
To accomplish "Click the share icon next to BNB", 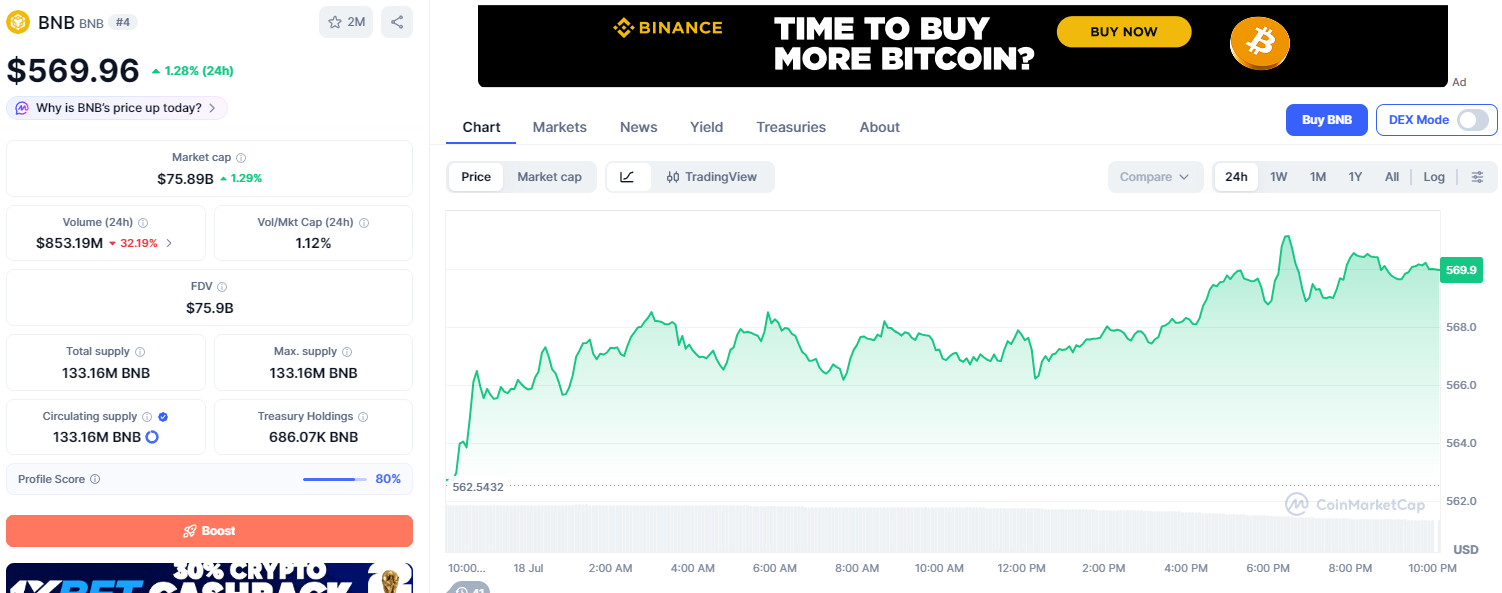I will [397, 22].
